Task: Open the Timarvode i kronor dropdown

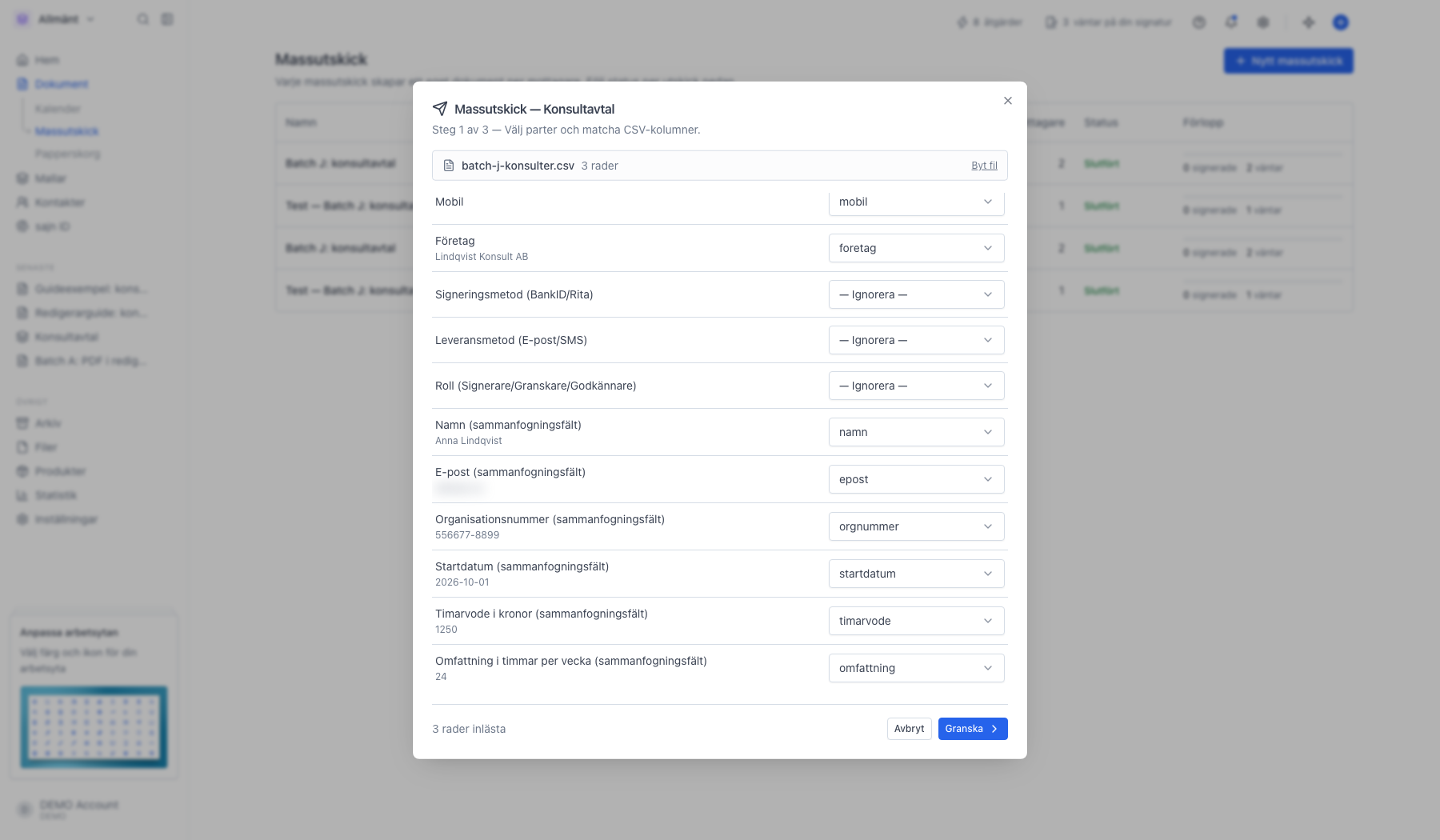Action: [x=916, y=621]
